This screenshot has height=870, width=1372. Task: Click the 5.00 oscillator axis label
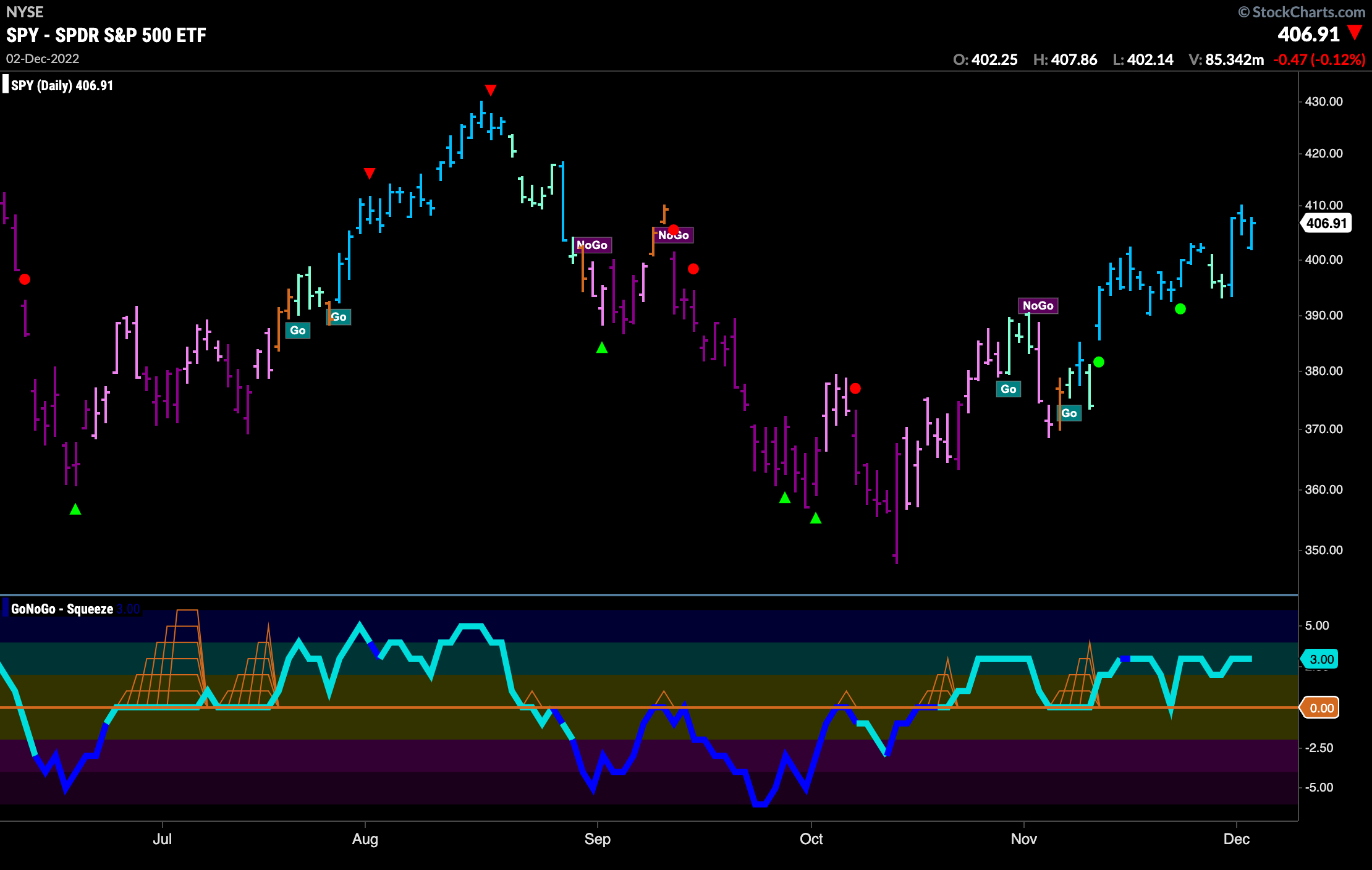[1317, 626]
